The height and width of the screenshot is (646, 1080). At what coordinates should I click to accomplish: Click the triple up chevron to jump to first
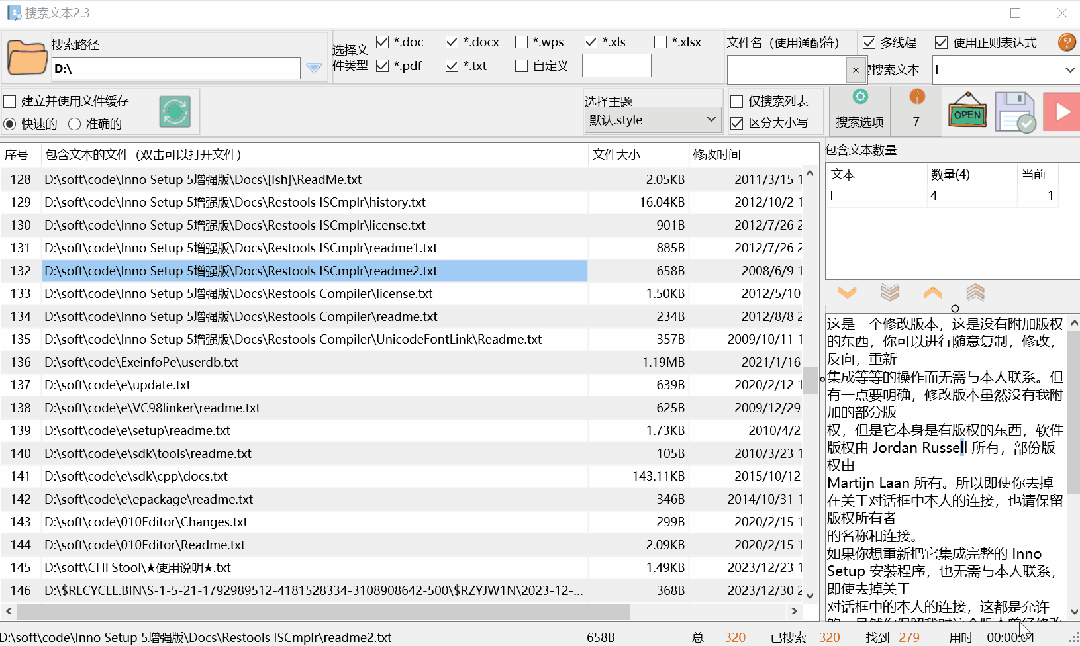point(976,293)
